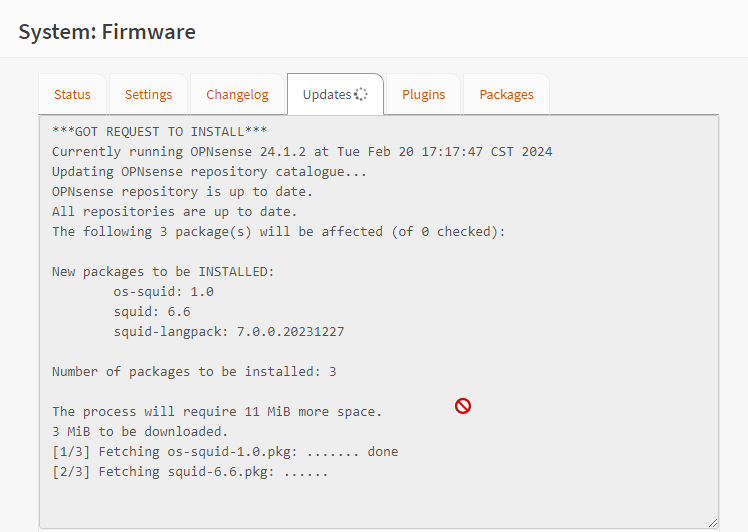Click the os-squid: 1.0 package entry
The width and height of the screenshot is (748, 532).
pos(163,292)
